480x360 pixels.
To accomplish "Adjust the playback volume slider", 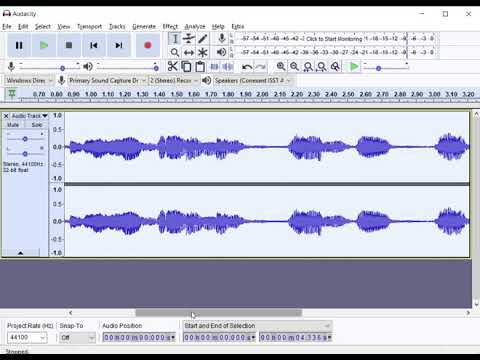I will click(x=156, y=68).
